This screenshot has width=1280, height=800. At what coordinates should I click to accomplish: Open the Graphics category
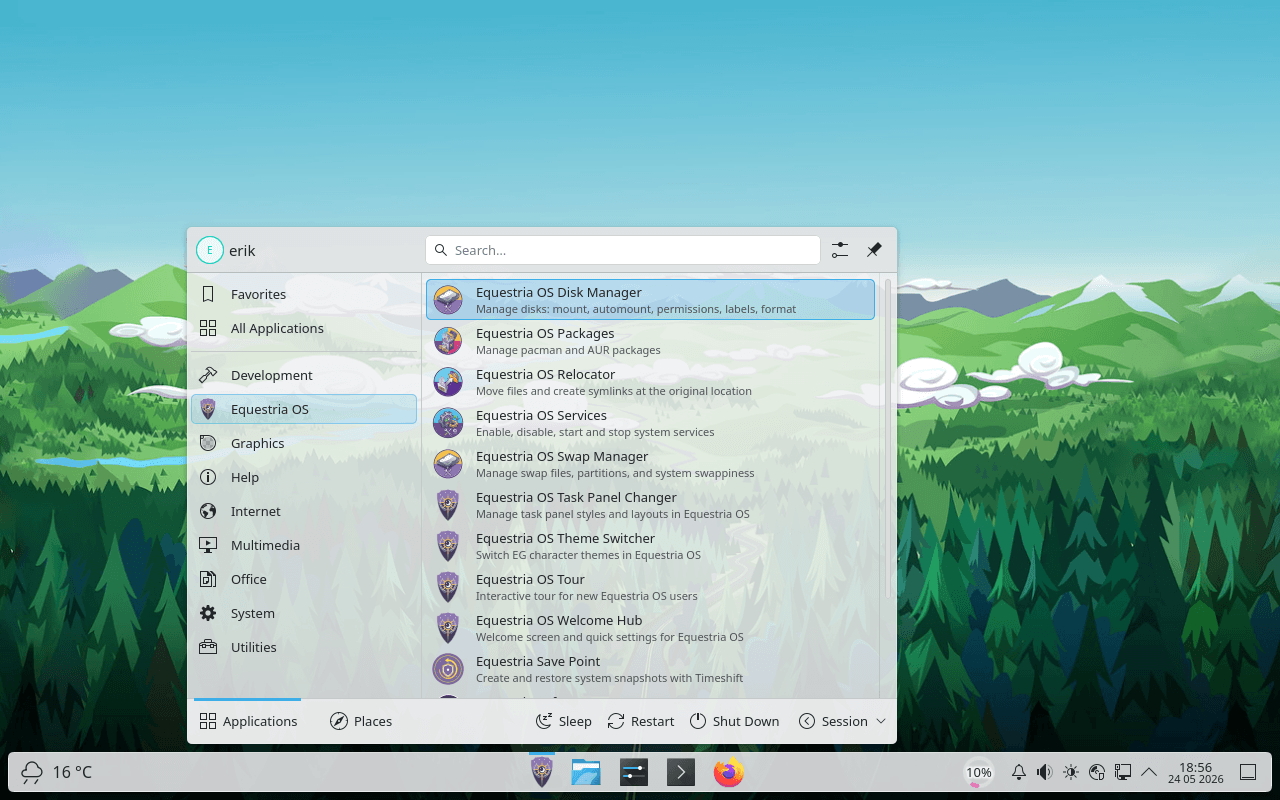coord(304,443)
